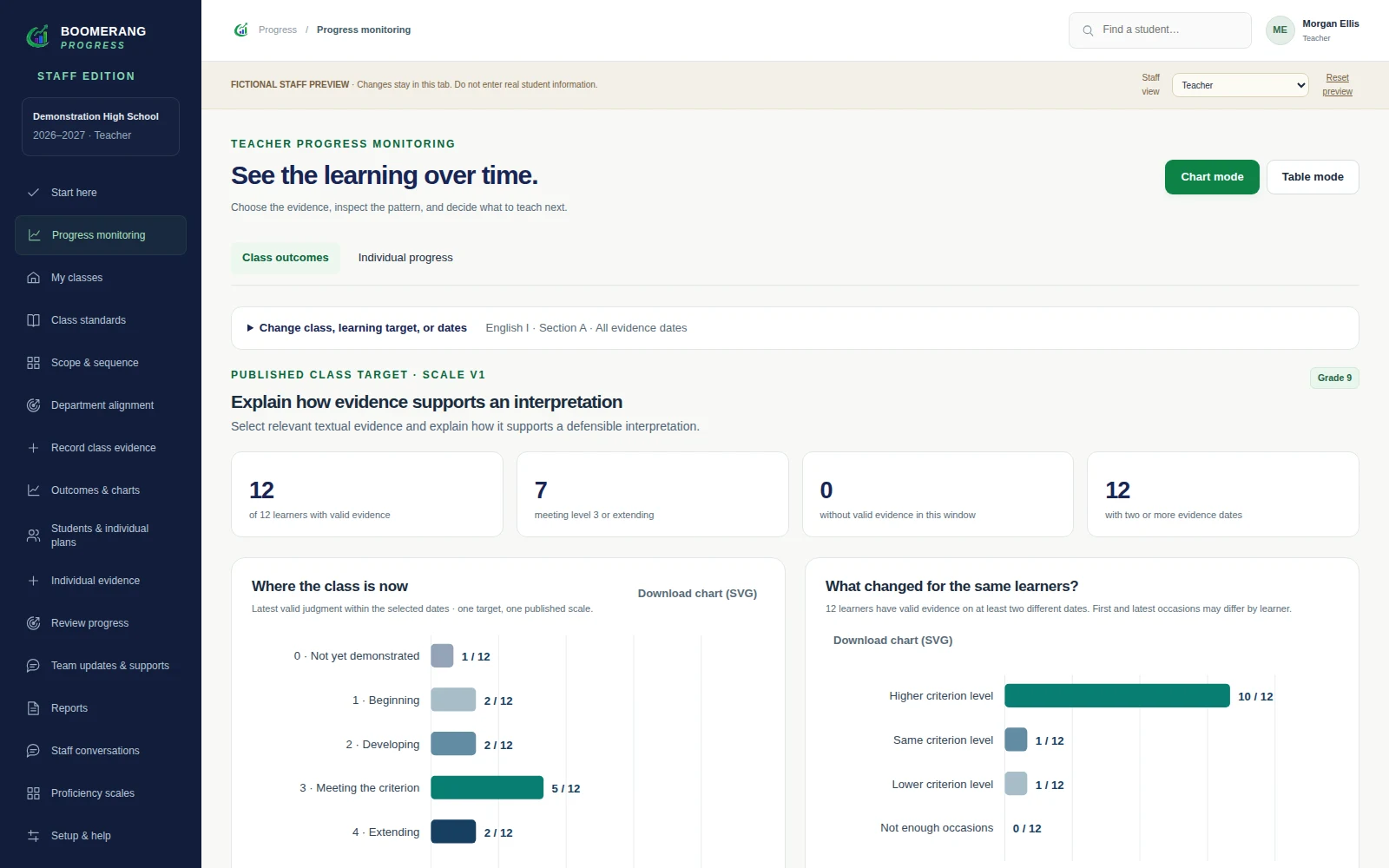1389x868 pixels.
Task: Click the Meeting the criterion bar
Action: [x=487, y=787]
